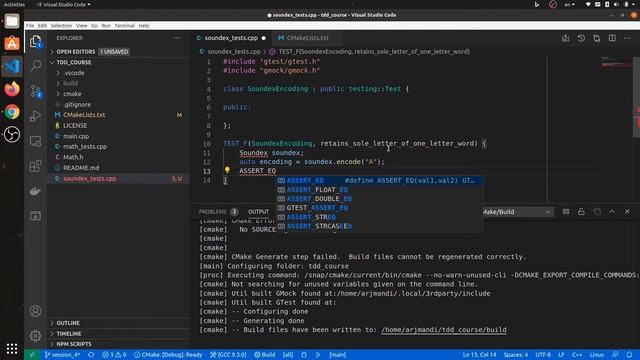640x360 pixels.
Task: Close the bottom panel
Action: click(627, 211)
